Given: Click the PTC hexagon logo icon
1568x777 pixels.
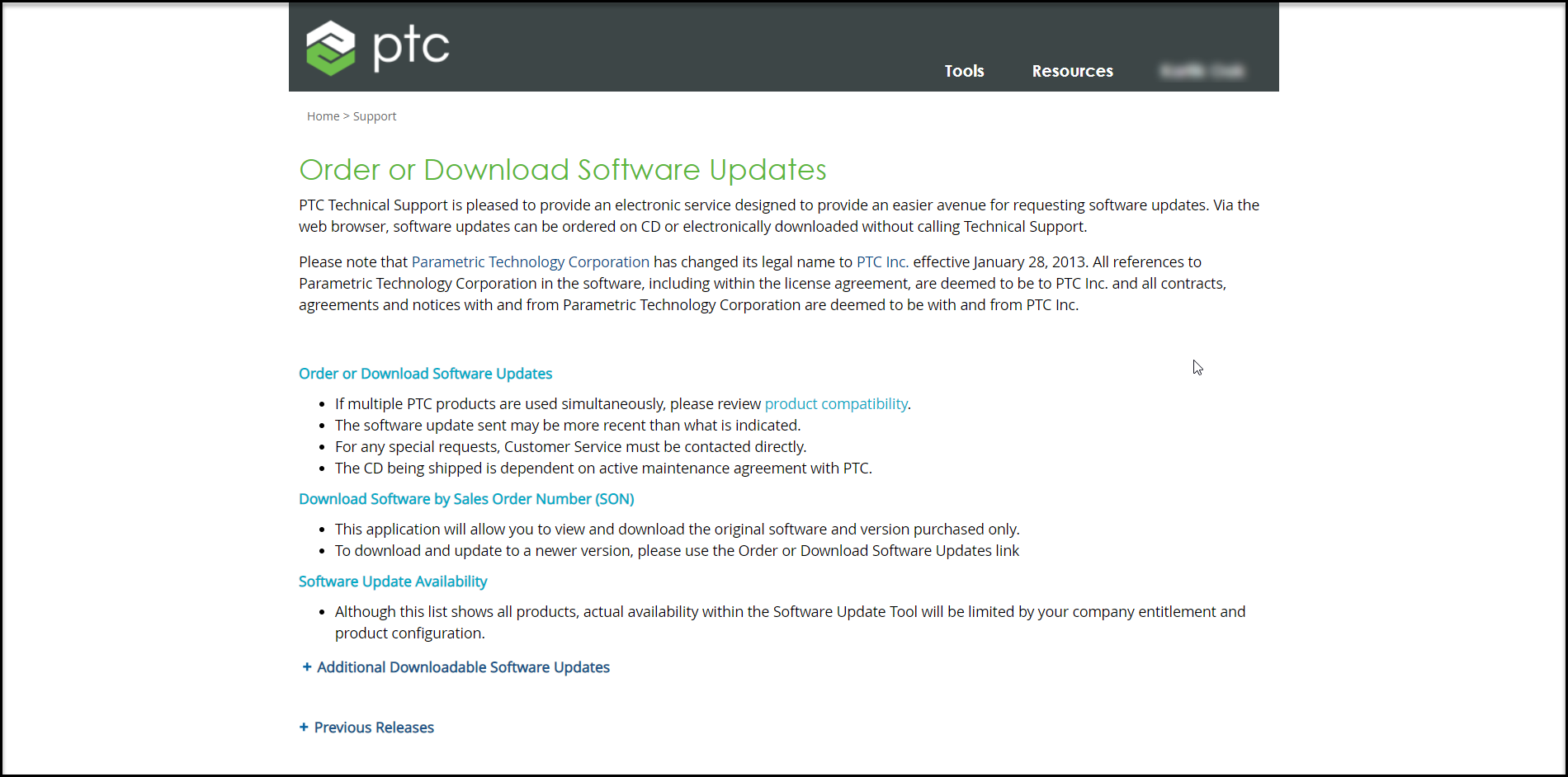Looking at the screenshot, I should point(328,47).
